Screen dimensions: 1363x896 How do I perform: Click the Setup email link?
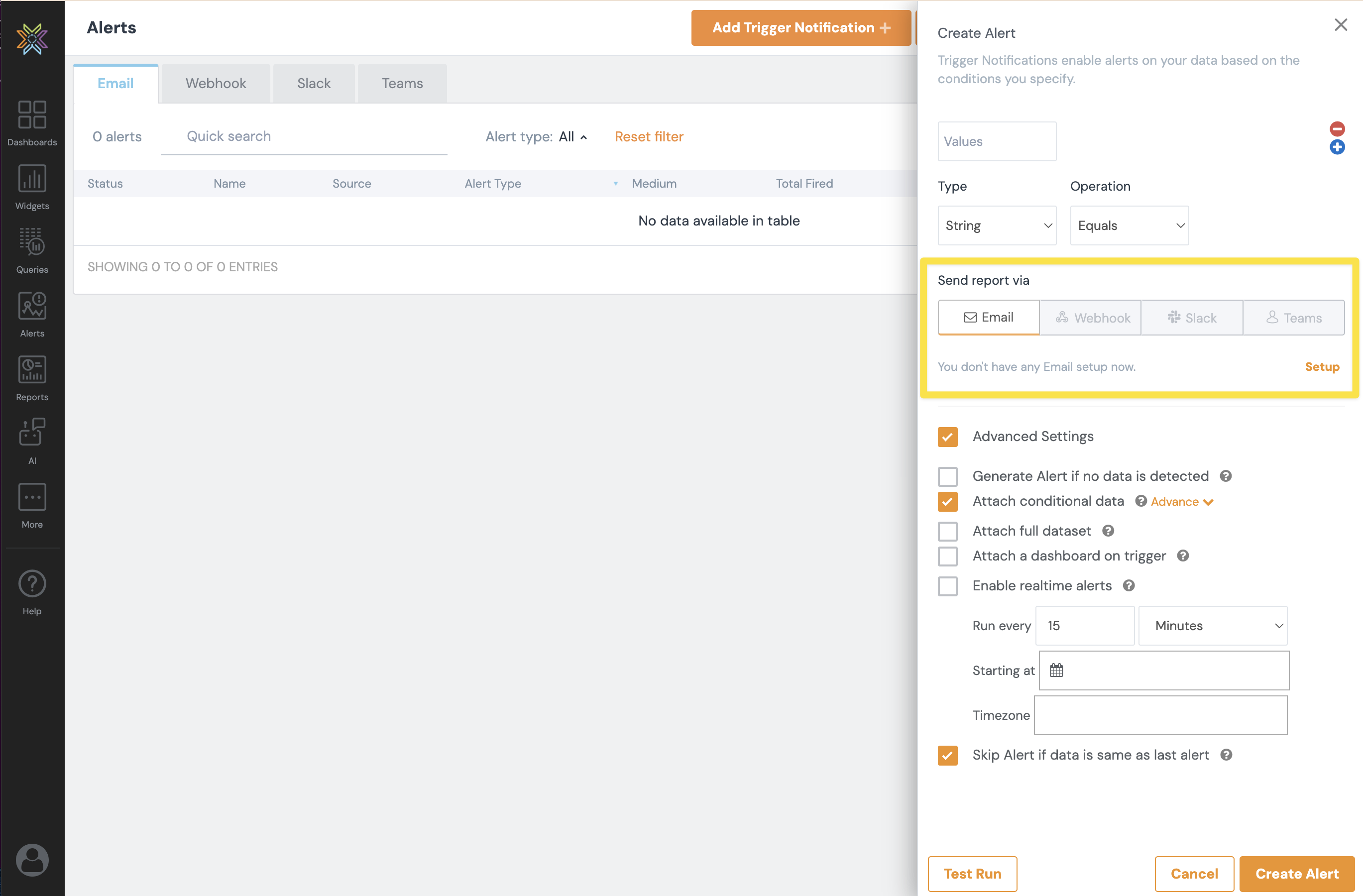[1321, 367]
